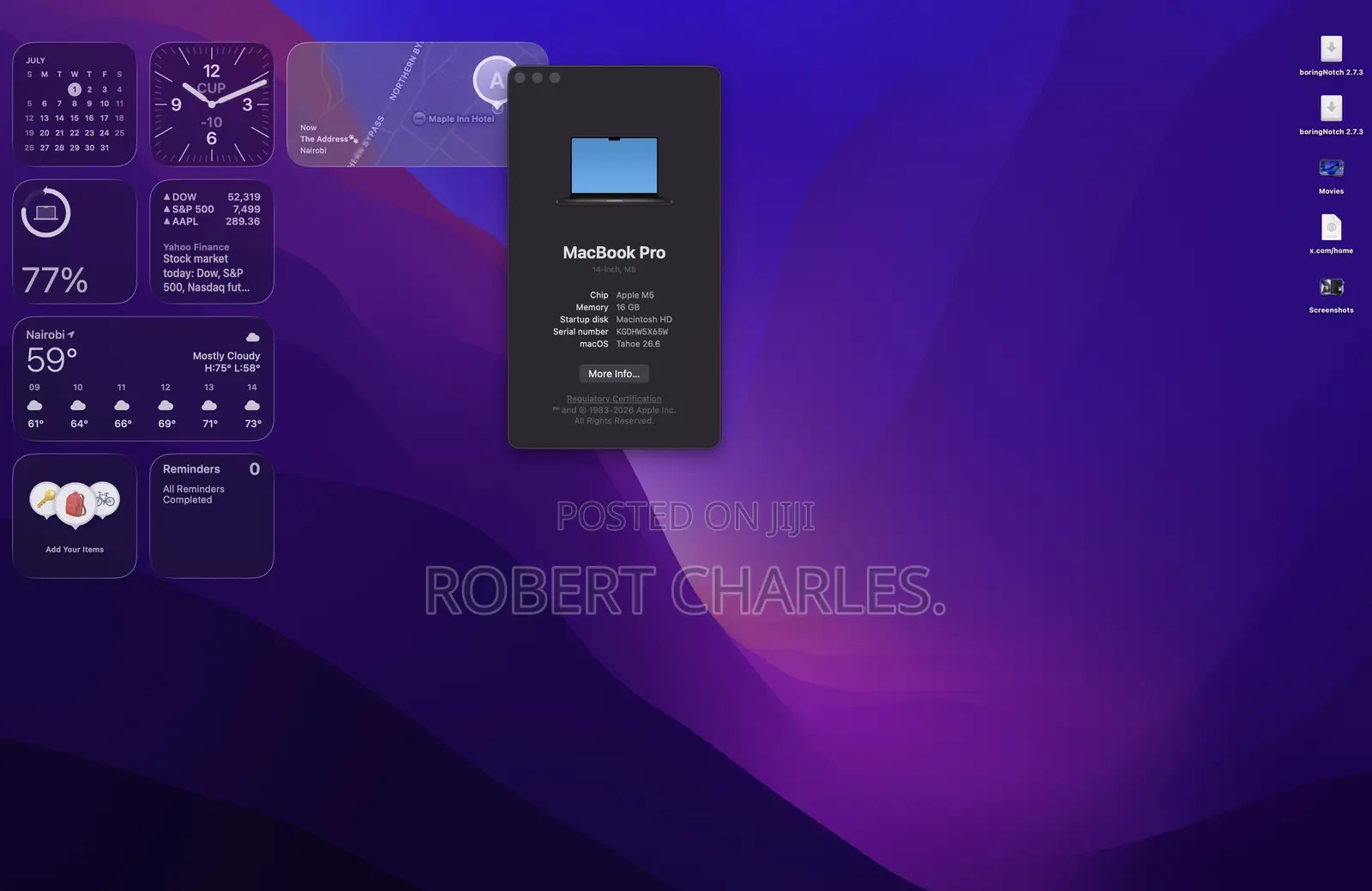Image resolution: width=1372 pixels, height=891 pixels.
Task: Select the lower boringNotch 2.7.3 disk image
Action: click(1331, 108)
